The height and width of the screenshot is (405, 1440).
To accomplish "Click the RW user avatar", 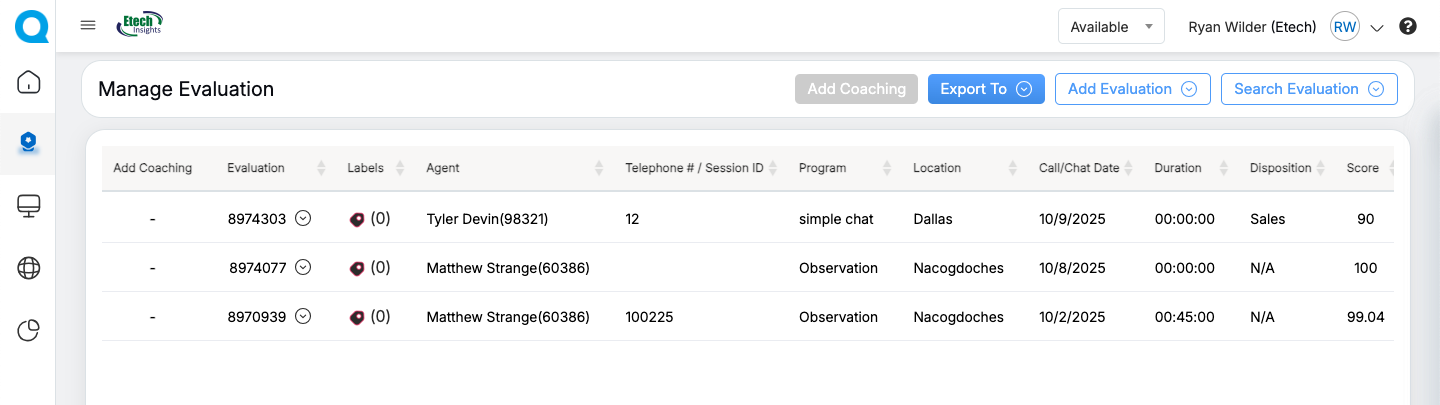I will coord(1344,27).
